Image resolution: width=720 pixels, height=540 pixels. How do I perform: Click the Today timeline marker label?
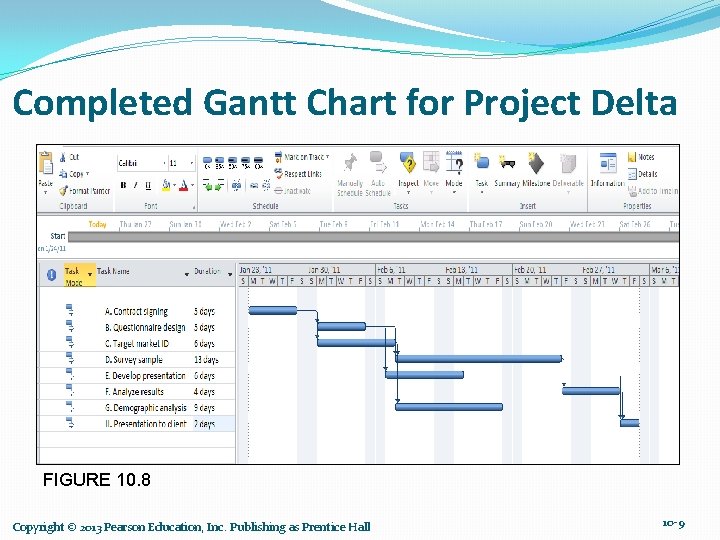point(97,224)
